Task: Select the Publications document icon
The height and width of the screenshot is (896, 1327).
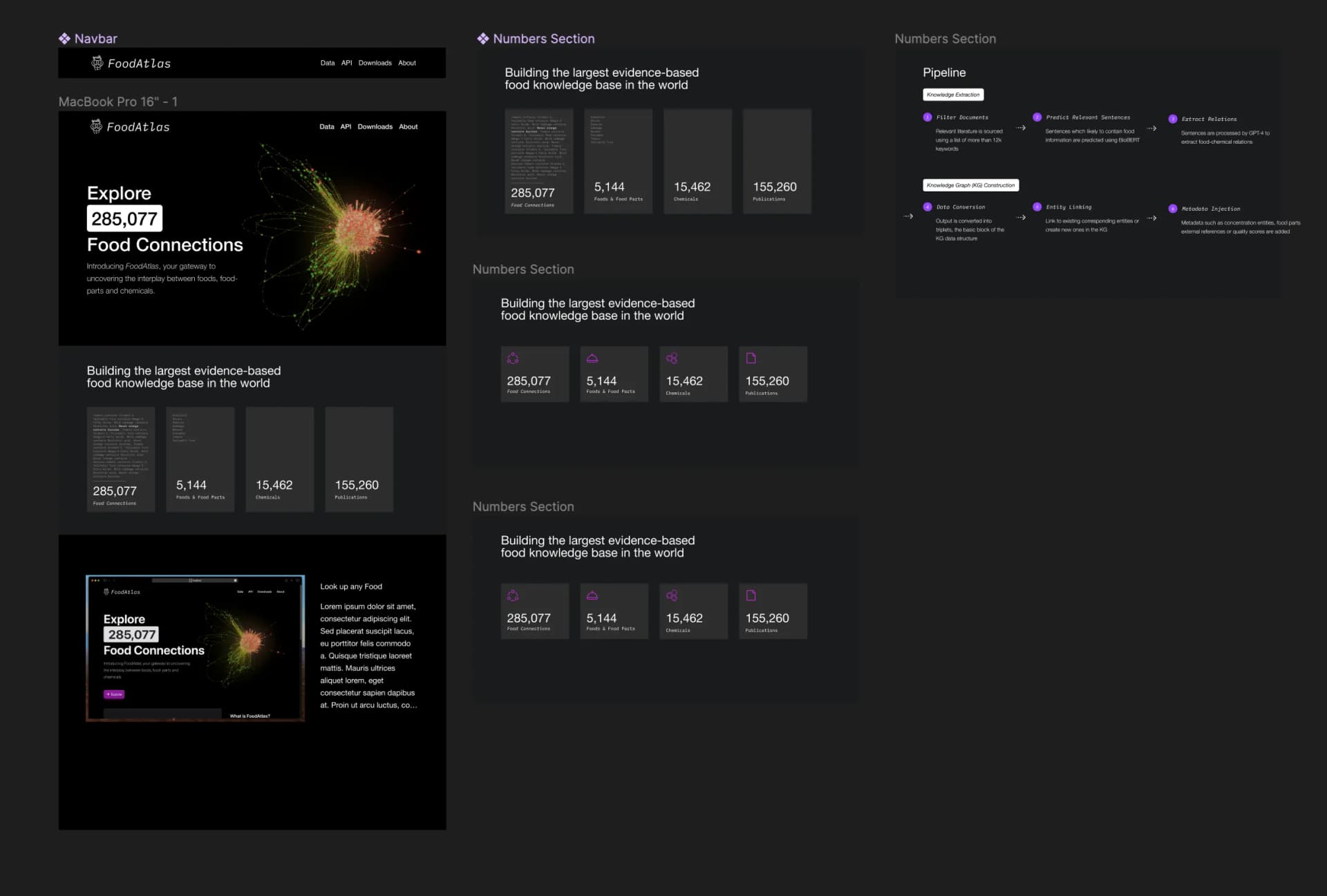Action: pyautogui.click(x=751, y=358)
